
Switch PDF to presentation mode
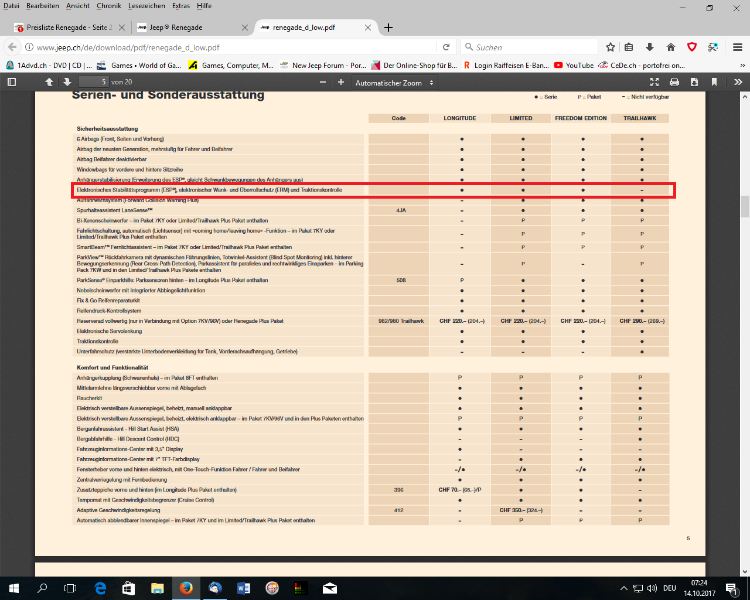tap(656, 81)
